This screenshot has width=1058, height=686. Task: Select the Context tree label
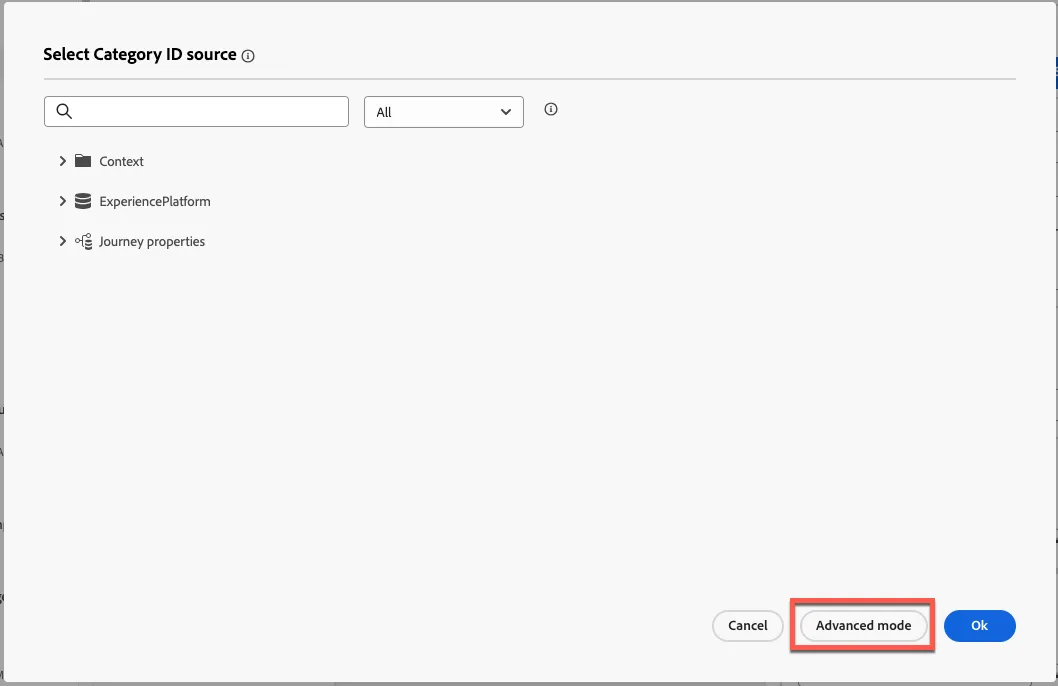[121, 161]
